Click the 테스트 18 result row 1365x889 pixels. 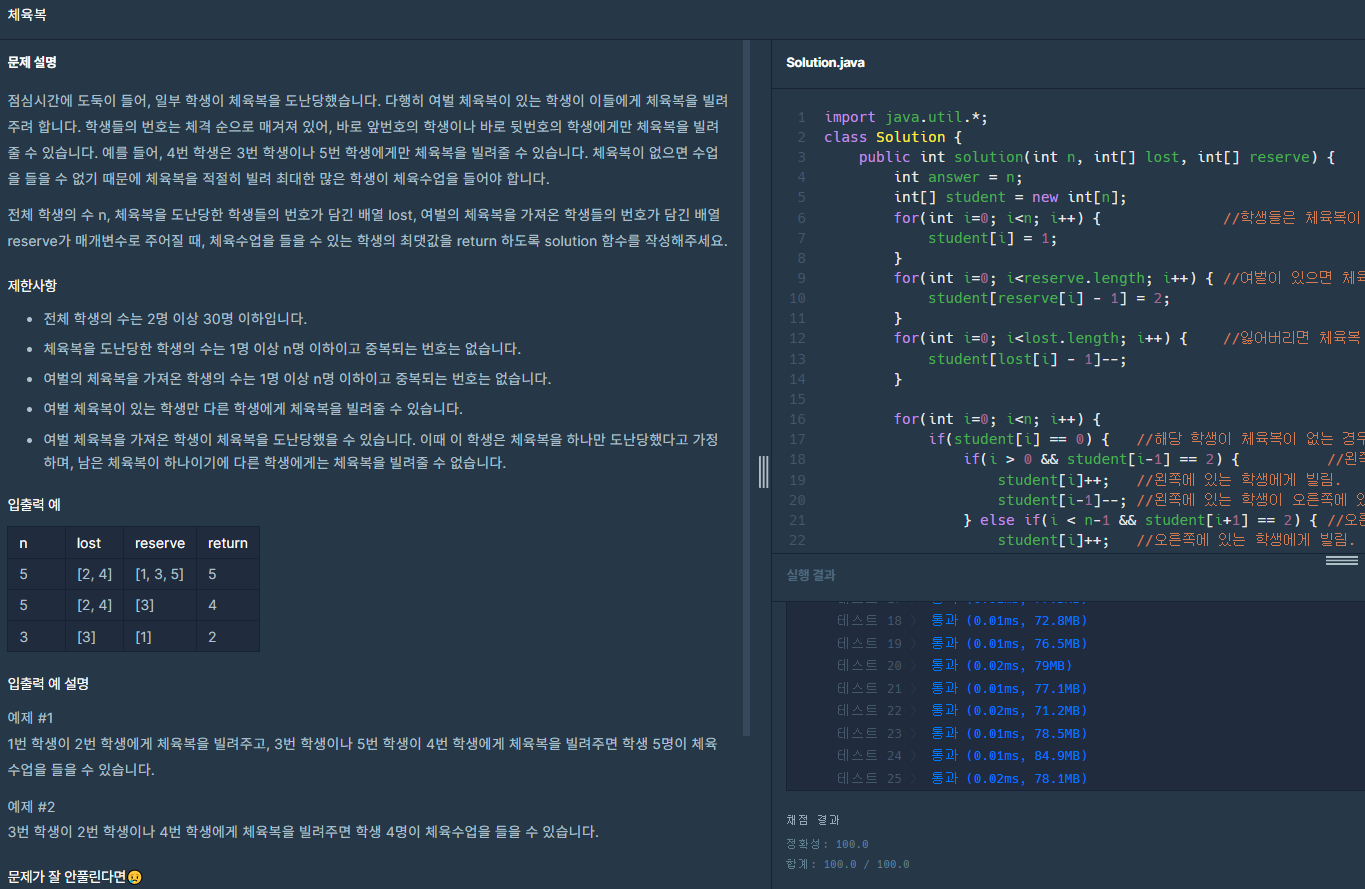(x=962, y=621)
